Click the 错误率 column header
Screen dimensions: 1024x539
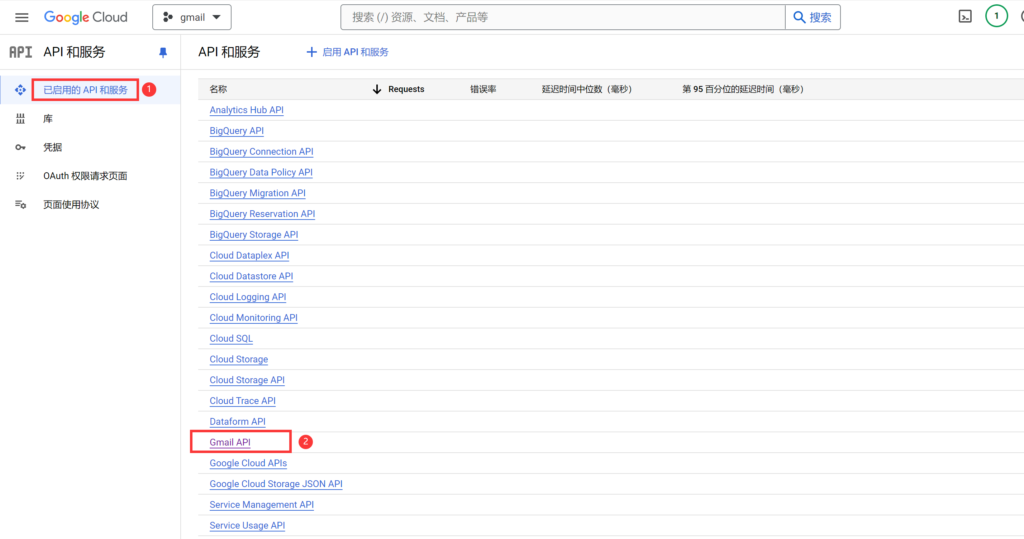[483, 90]
